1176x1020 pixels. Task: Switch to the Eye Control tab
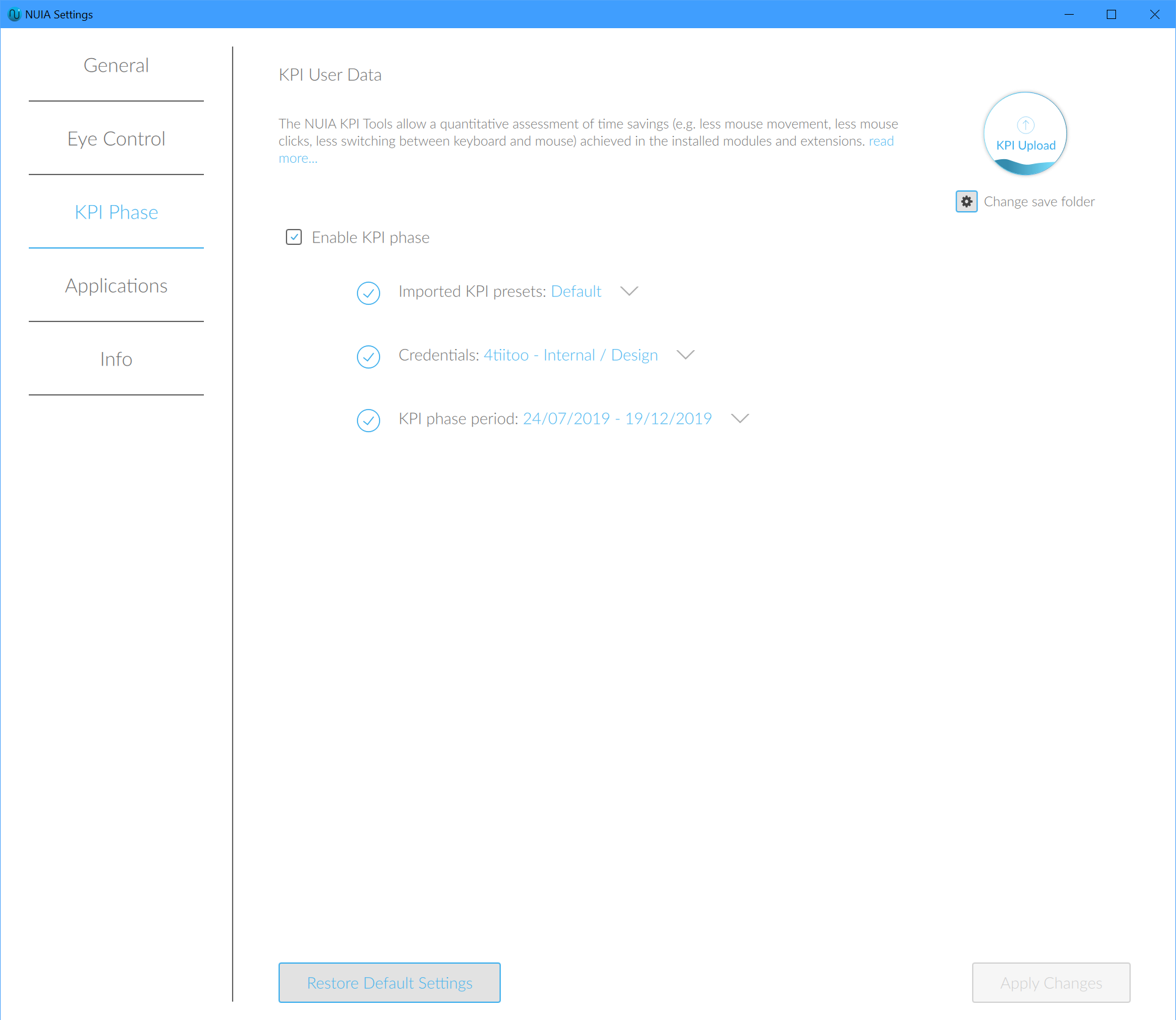click(116, 138)
